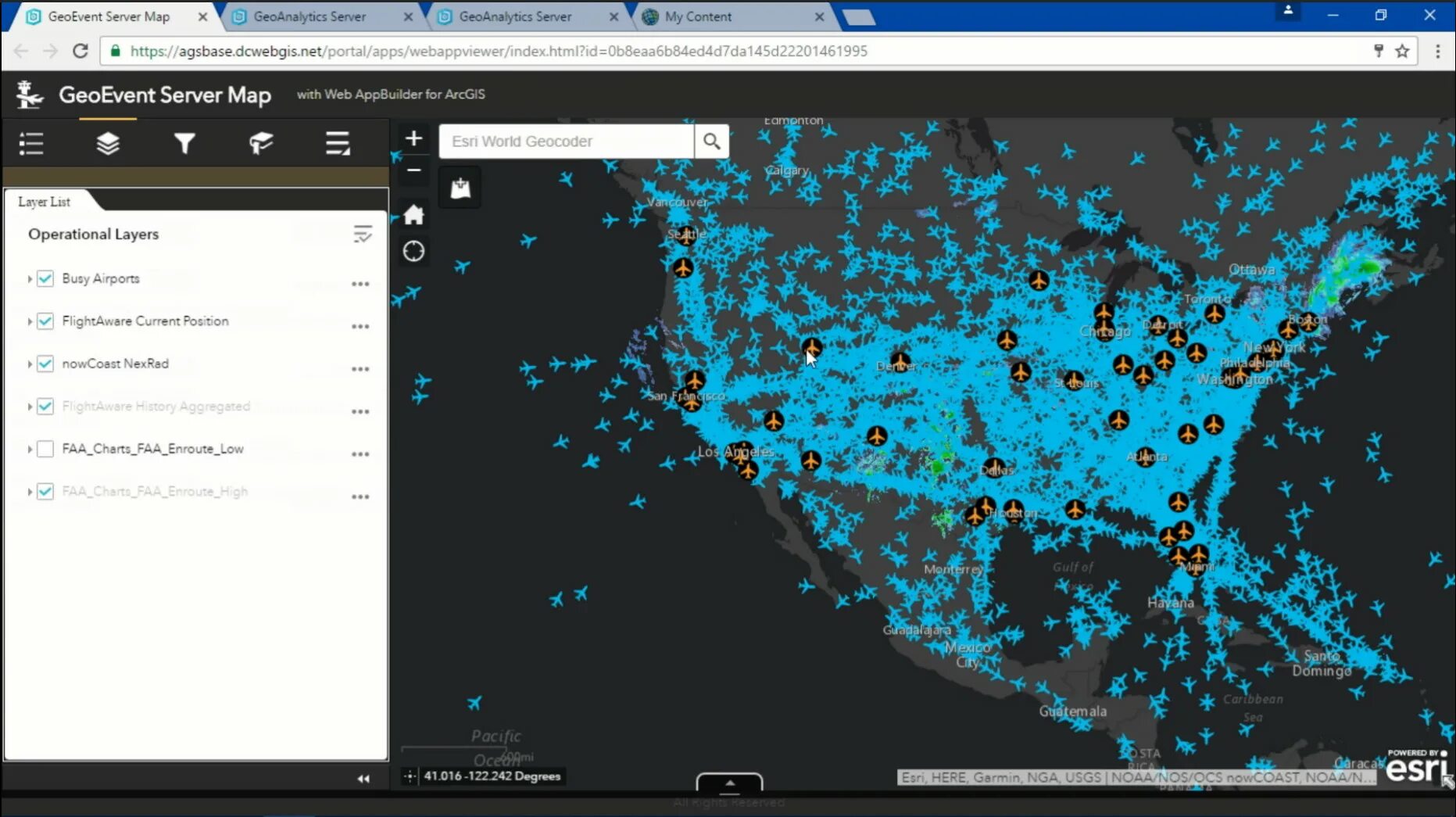Uncheck the nowCoast NexRad layer
Screen dimensions: 1456x817
coord(45,364)
